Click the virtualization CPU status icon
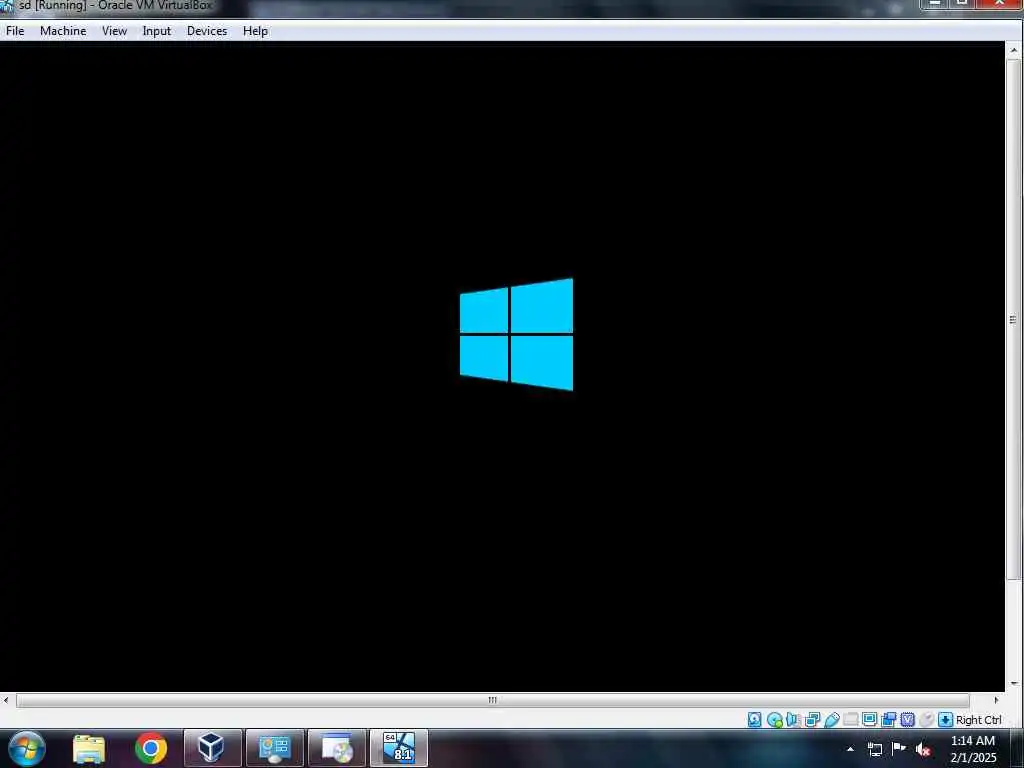 click(908, 720)
